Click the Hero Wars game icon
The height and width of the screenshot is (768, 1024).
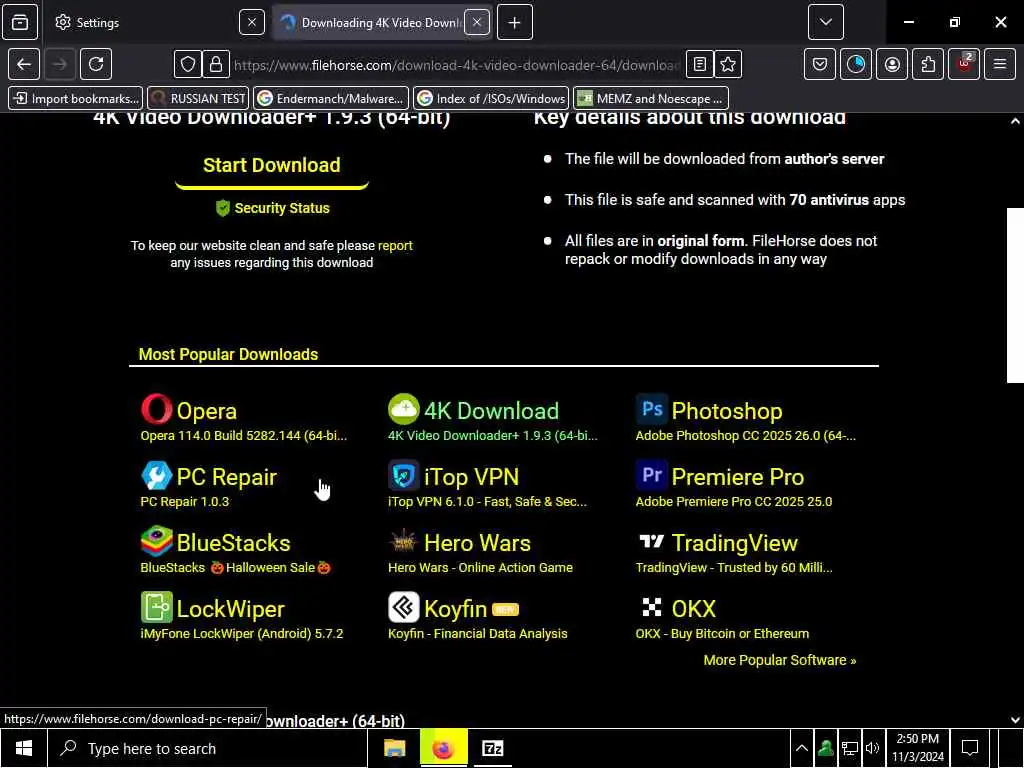pyautogui.click(x=404, y=541)
